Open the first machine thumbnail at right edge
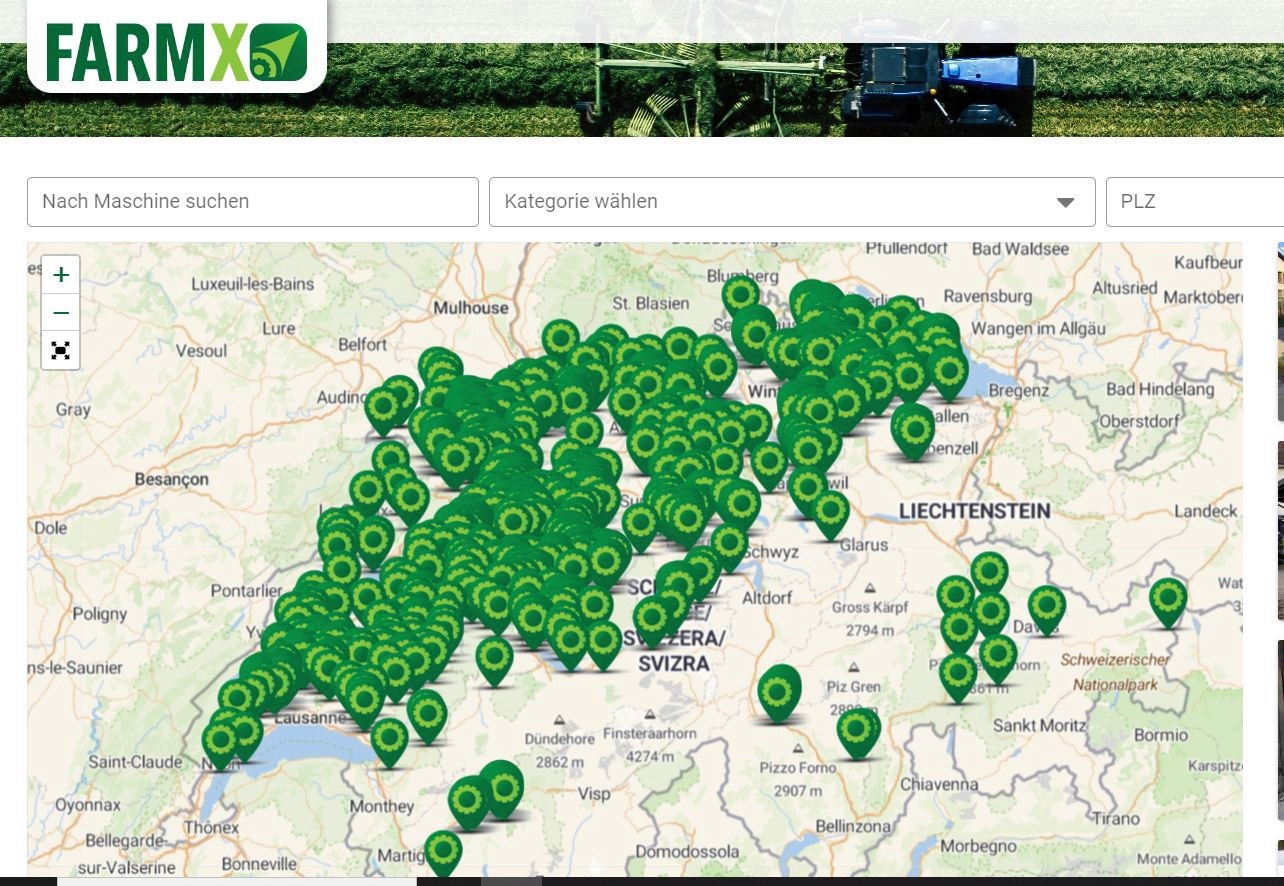This screenshot has width=1284, height=886. [1280, 332]
